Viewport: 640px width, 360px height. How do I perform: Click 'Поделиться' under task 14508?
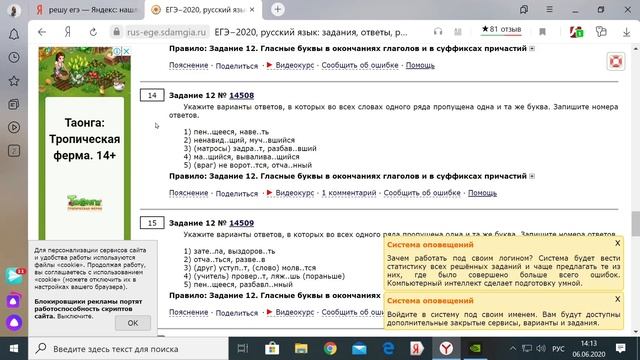tap(237, 193)
